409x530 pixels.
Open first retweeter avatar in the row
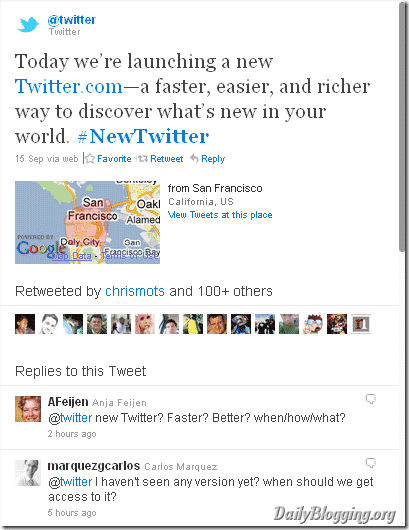click(25, 324)
